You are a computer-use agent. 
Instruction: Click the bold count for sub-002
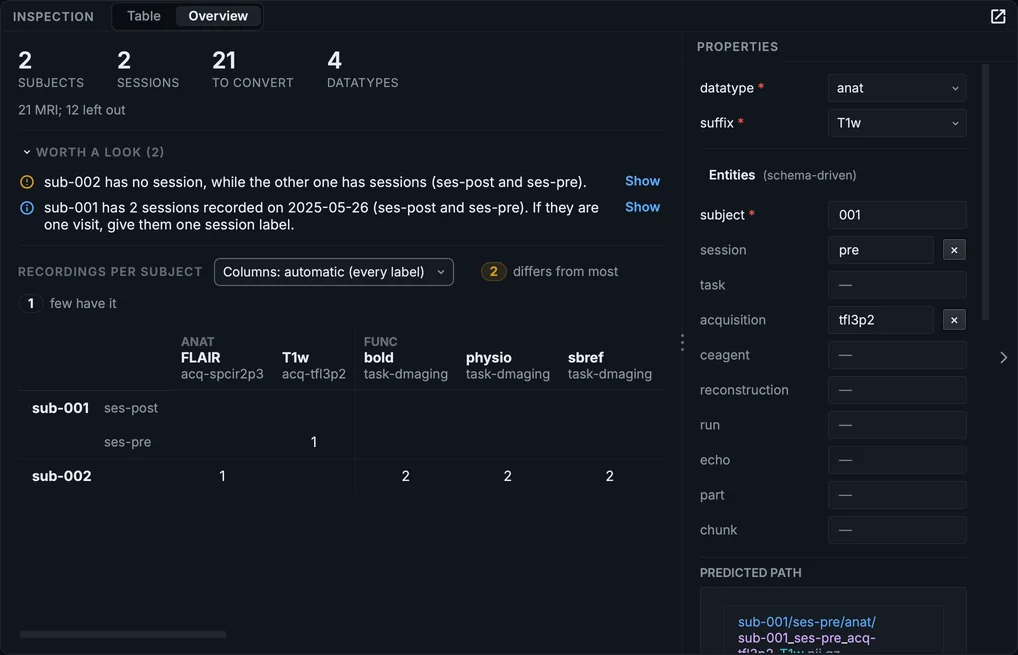405,476
